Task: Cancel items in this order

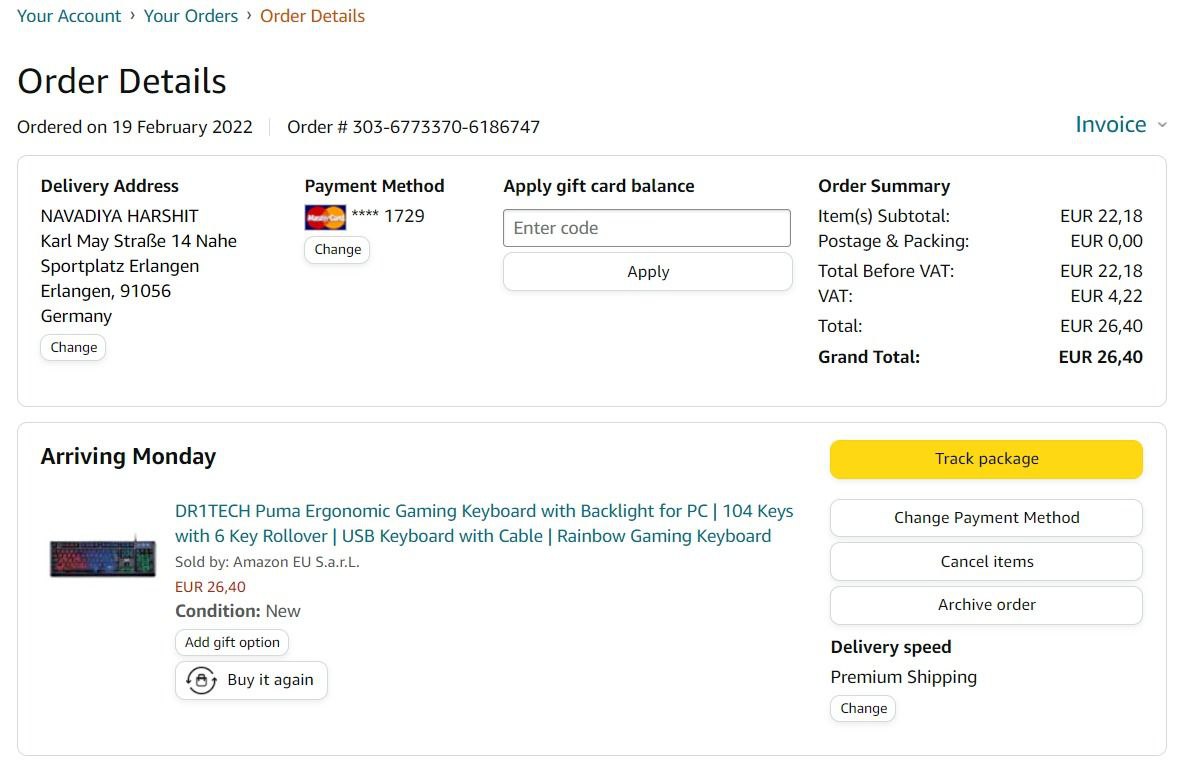Action: tap(986, 562)
